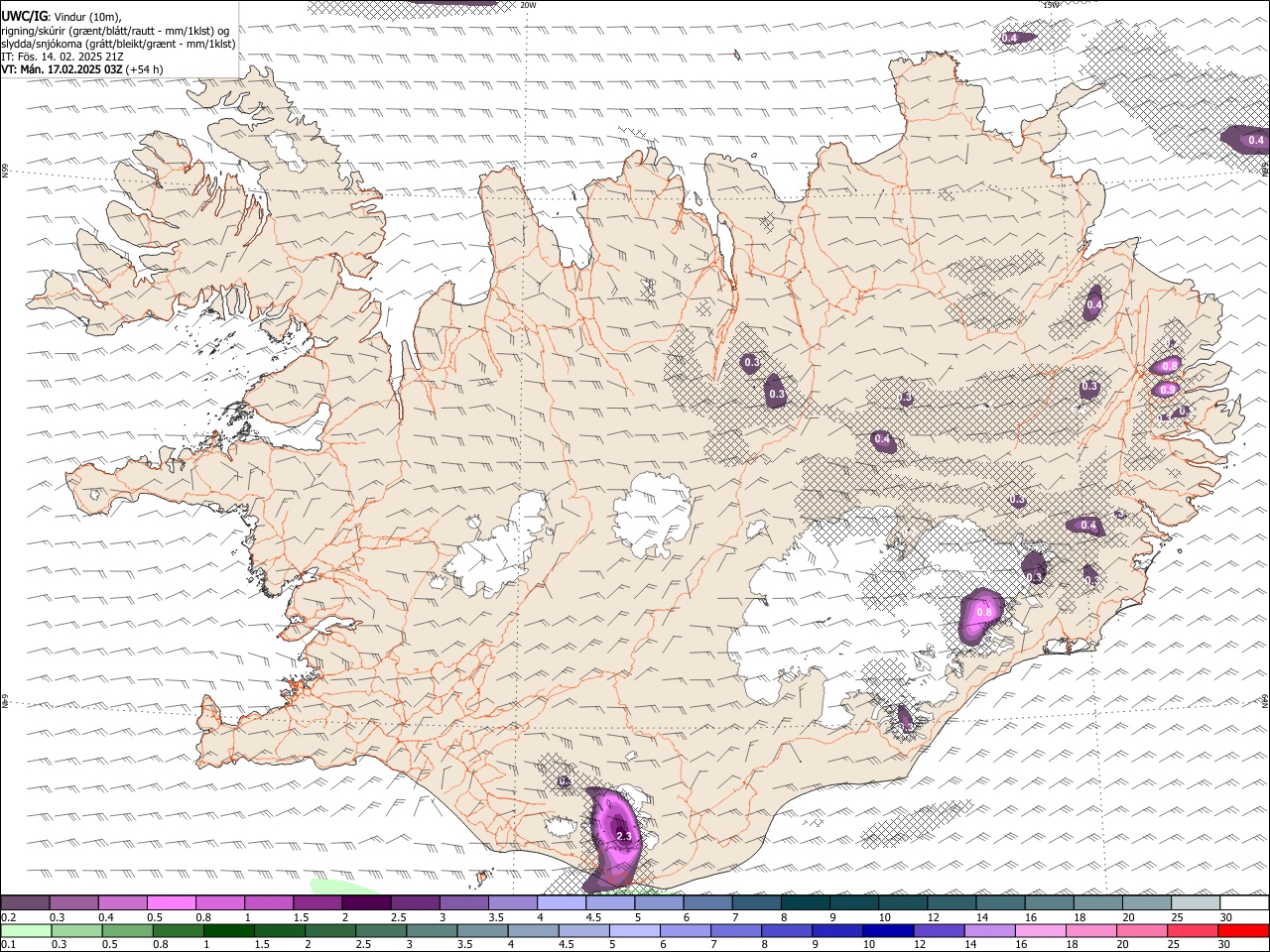Click the 'UWC/IG' title text

[25, 16]
